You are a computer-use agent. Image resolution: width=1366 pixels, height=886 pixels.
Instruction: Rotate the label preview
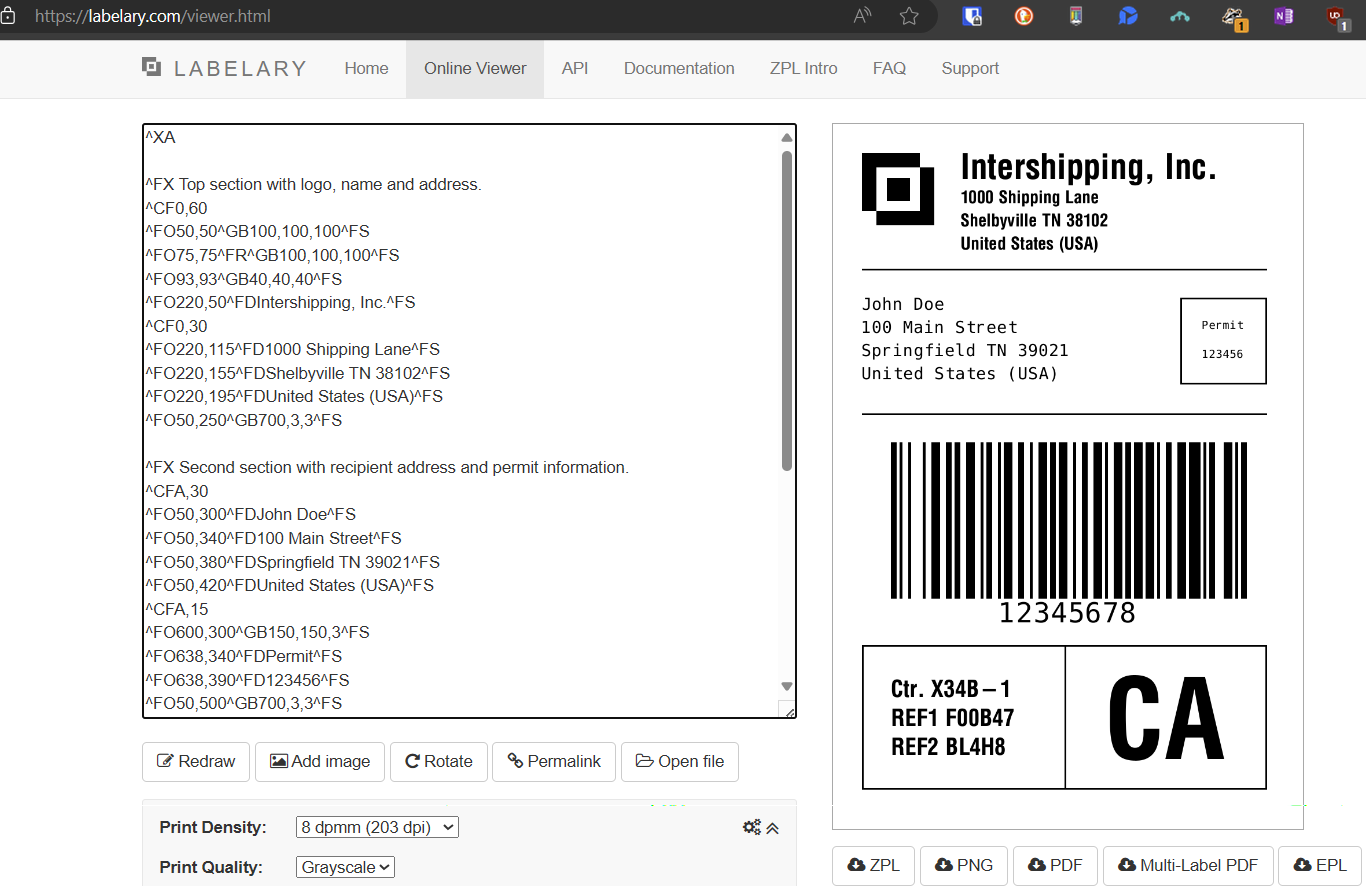click(x=438, y=761)
